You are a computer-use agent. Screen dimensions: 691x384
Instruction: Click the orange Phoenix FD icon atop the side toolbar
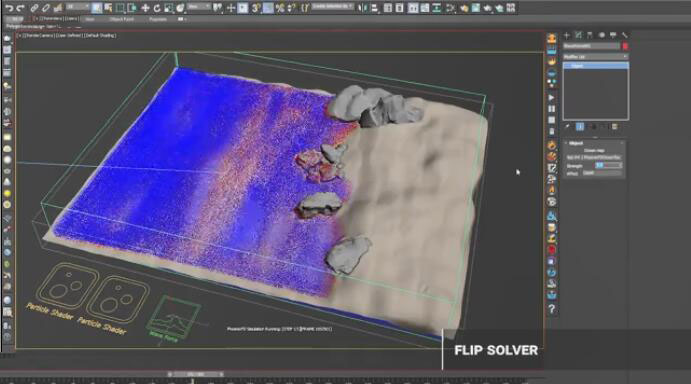point(552,38)
